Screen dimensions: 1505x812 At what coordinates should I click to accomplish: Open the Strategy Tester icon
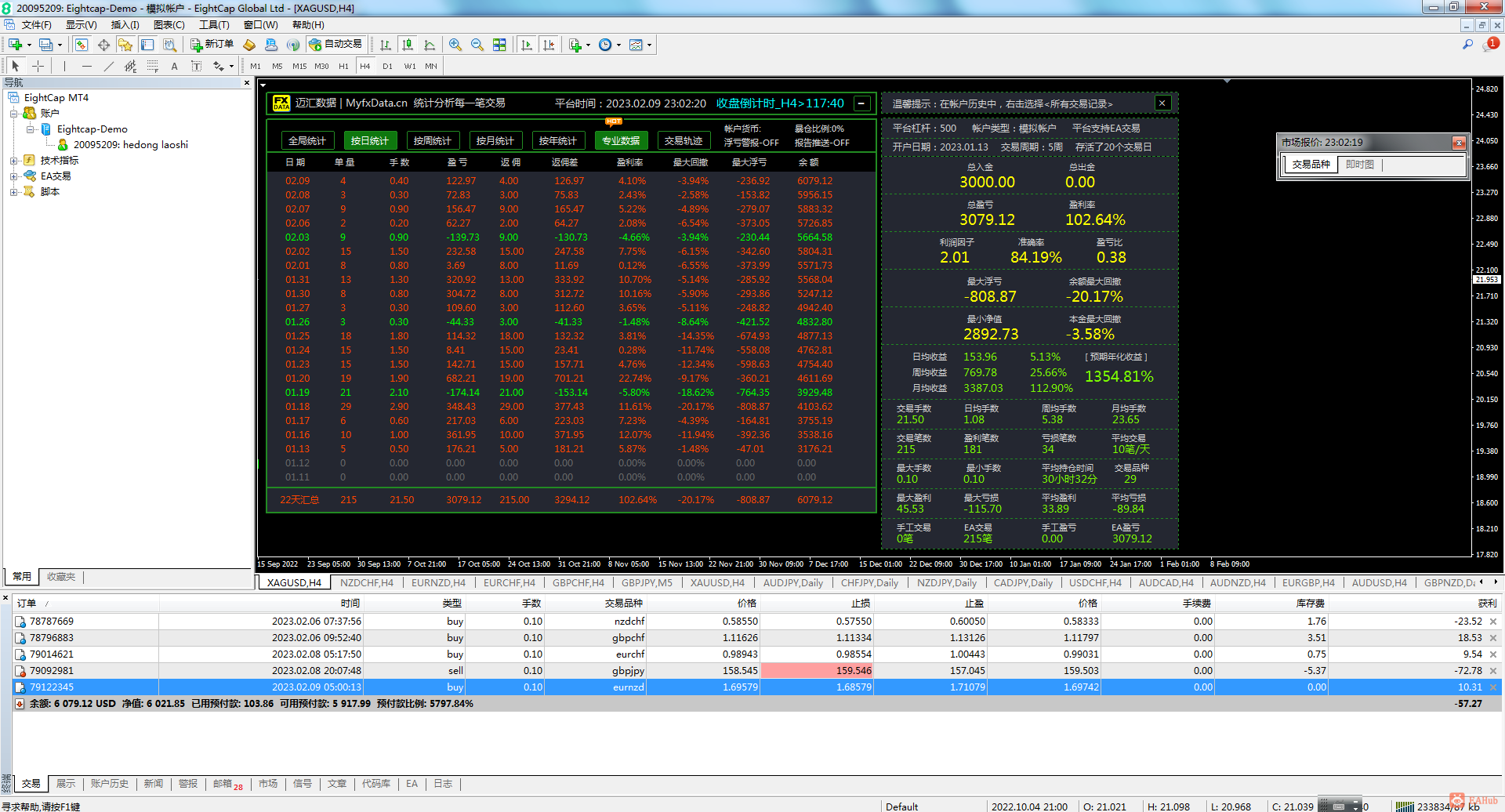[169, 45]
